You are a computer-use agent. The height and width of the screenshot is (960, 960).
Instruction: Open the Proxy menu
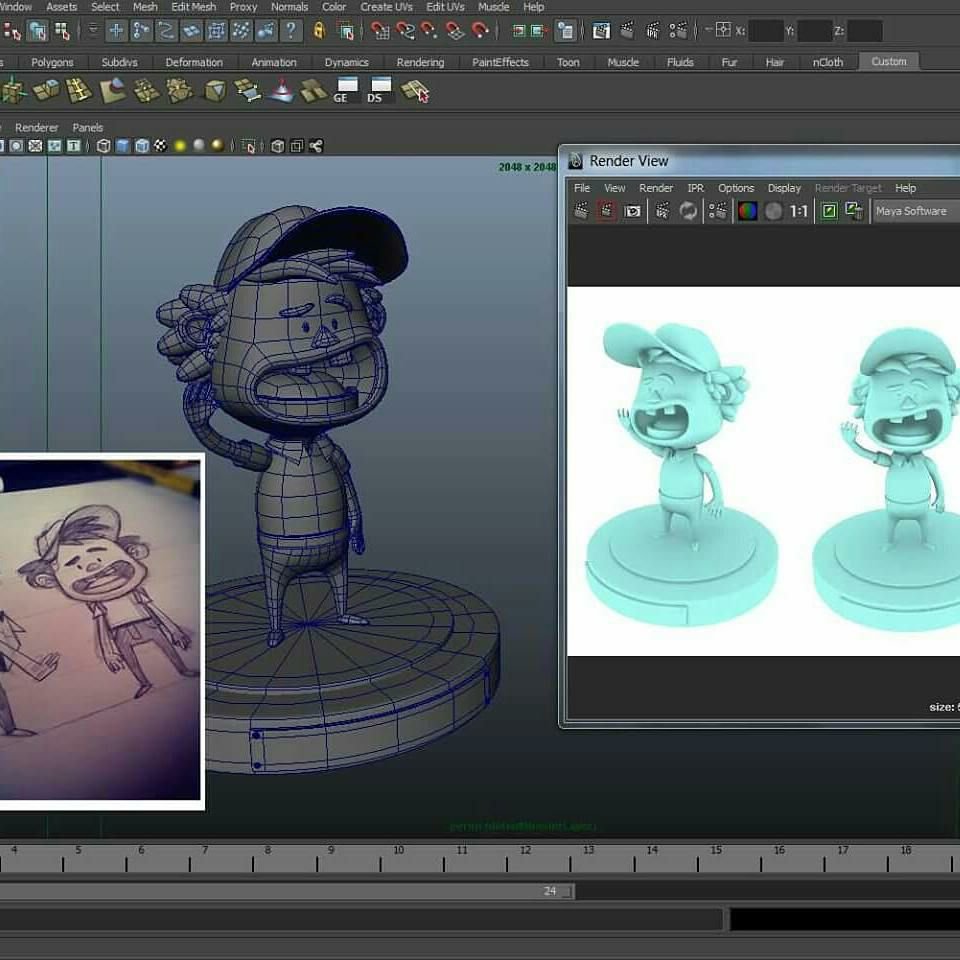tap(243, 7)
